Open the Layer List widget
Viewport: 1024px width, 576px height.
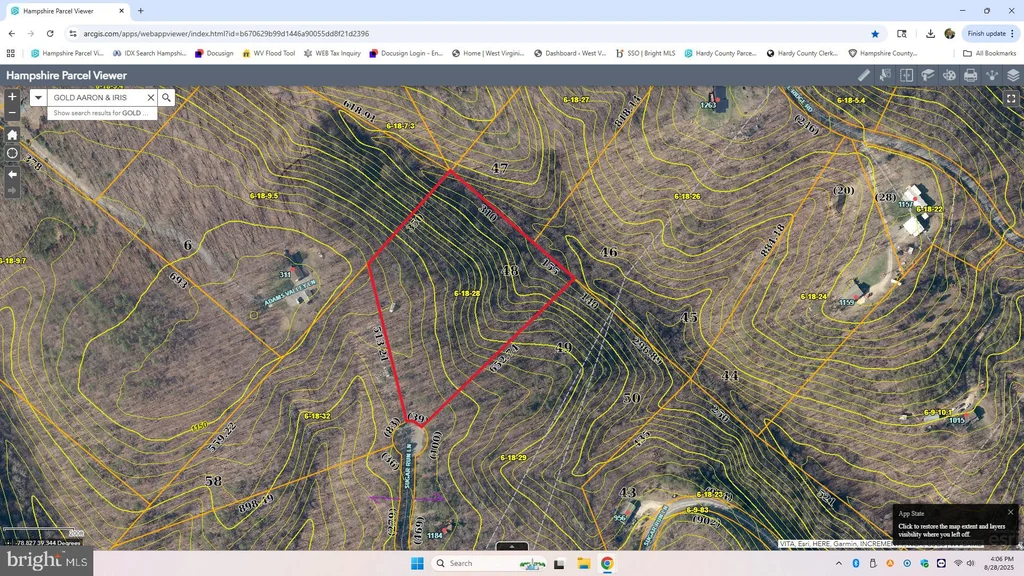coord(1013,76)
